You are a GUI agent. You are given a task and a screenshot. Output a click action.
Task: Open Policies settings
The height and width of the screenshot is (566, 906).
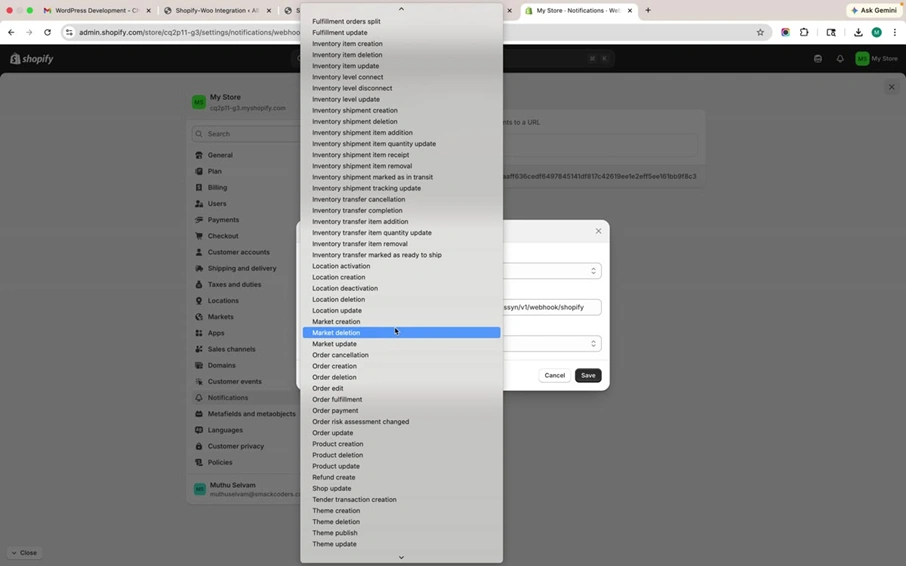pos(220,463)
